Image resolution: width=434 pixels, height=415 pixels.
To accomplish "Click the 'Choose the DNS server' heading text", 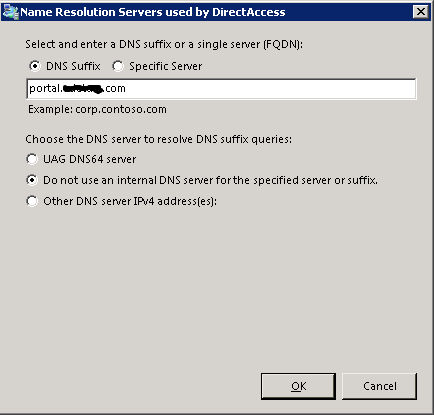I will click(159, 139).
